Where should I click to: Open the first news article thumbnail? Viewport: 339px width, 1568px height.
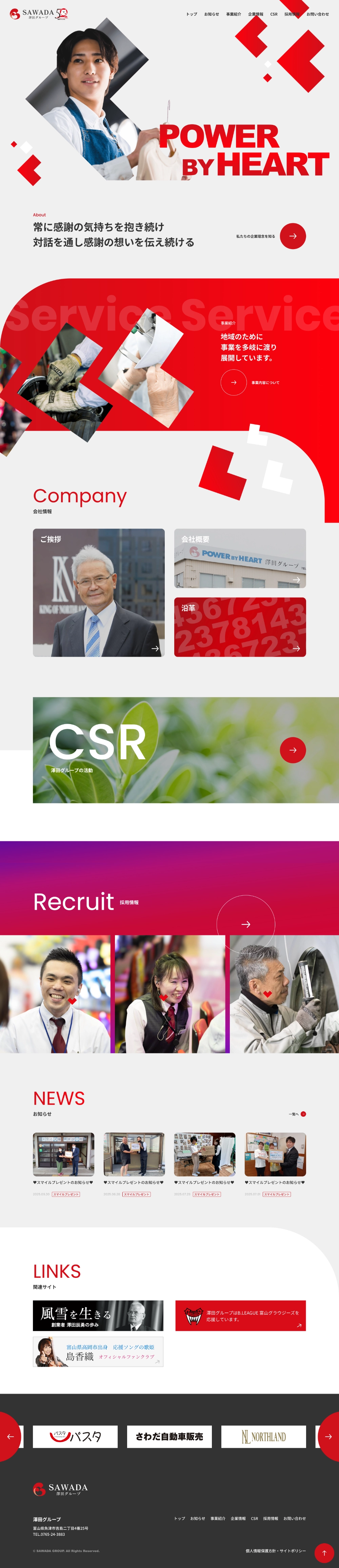[63, 1154]
